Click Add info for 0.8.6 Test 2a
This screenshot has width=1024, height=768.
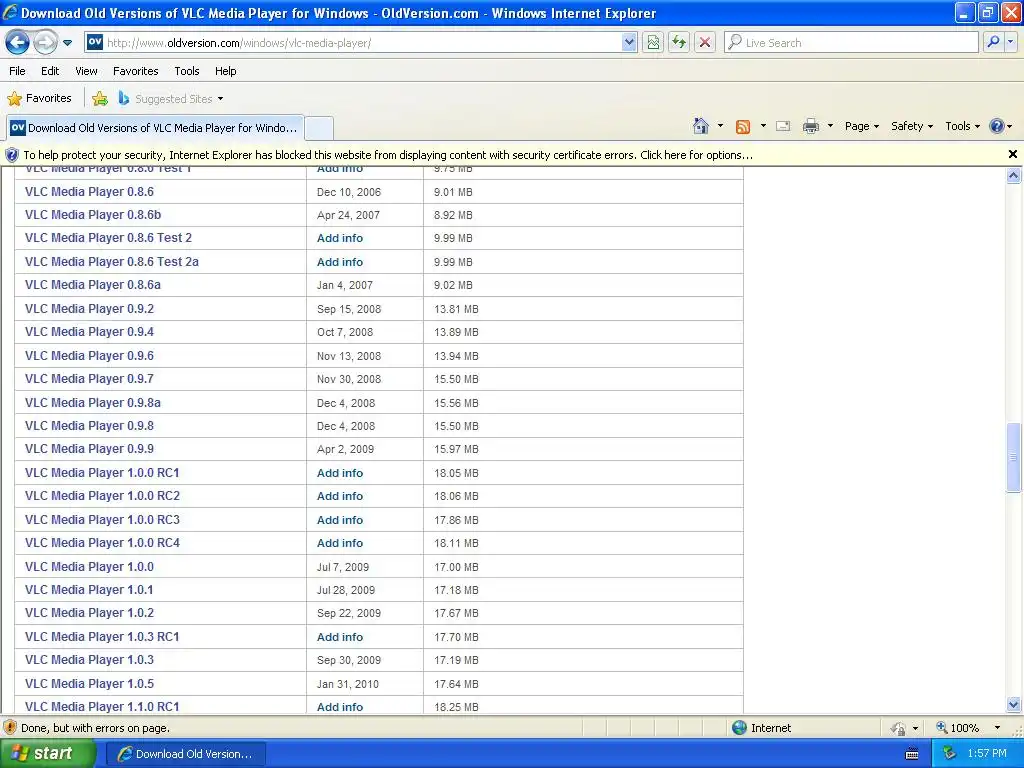click(x=340, y=262)
